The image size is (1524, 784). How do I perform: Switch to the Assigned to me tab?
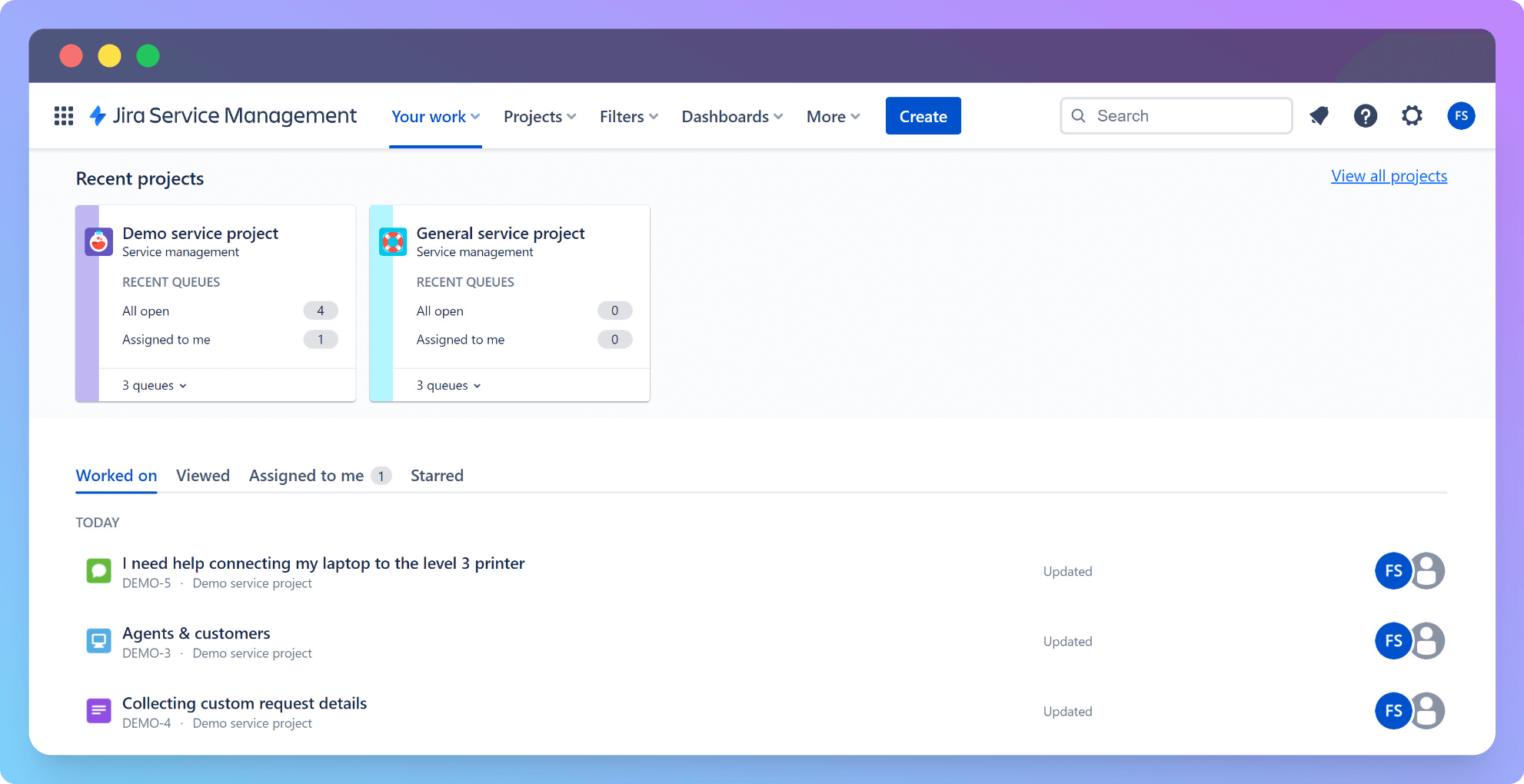320,476
